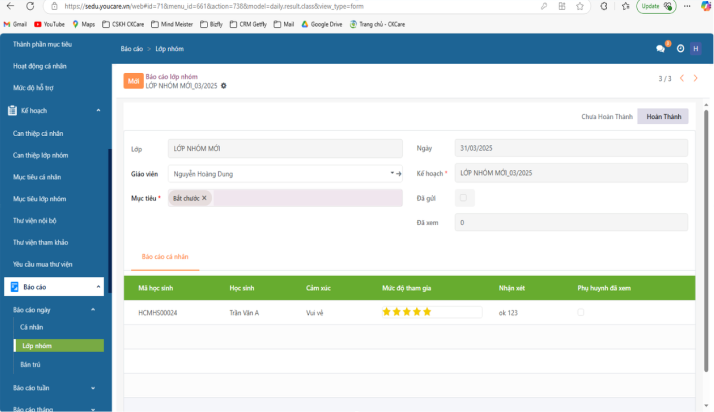
Task: Click the gear icon beside LỚP NHÓM MỚI_03/2025
Action: [x=224, y=86]
